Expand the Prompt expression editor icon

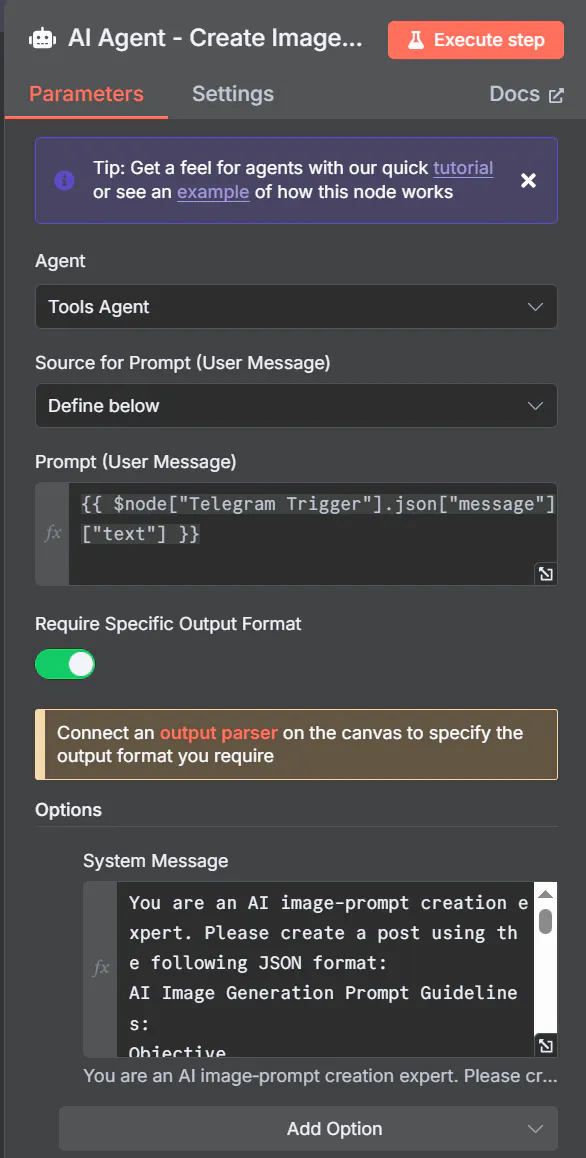coord(546,574)
